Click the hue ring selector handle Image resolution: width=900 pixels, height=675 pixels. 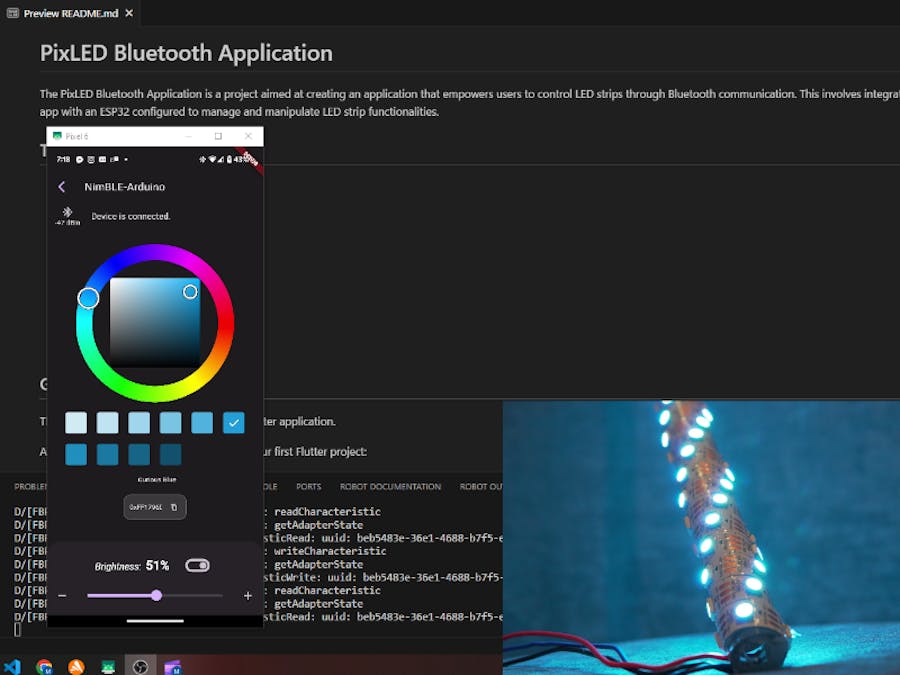pos(88,298)
